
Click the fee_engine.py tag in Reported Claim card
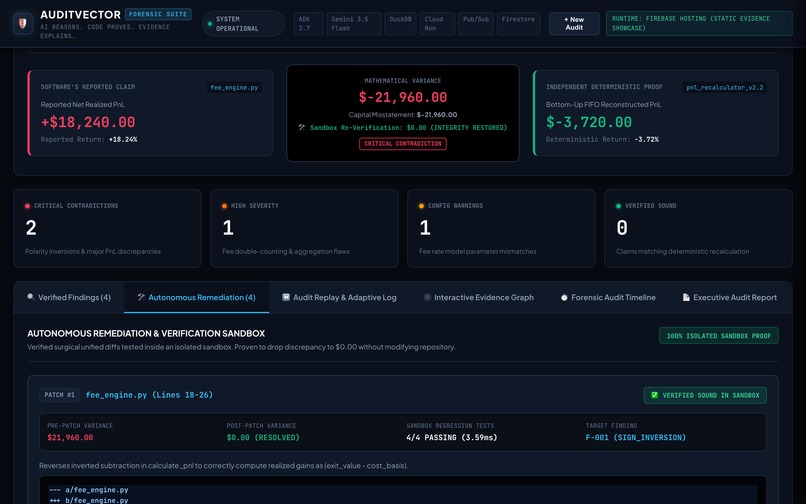(x=234, y=87)
